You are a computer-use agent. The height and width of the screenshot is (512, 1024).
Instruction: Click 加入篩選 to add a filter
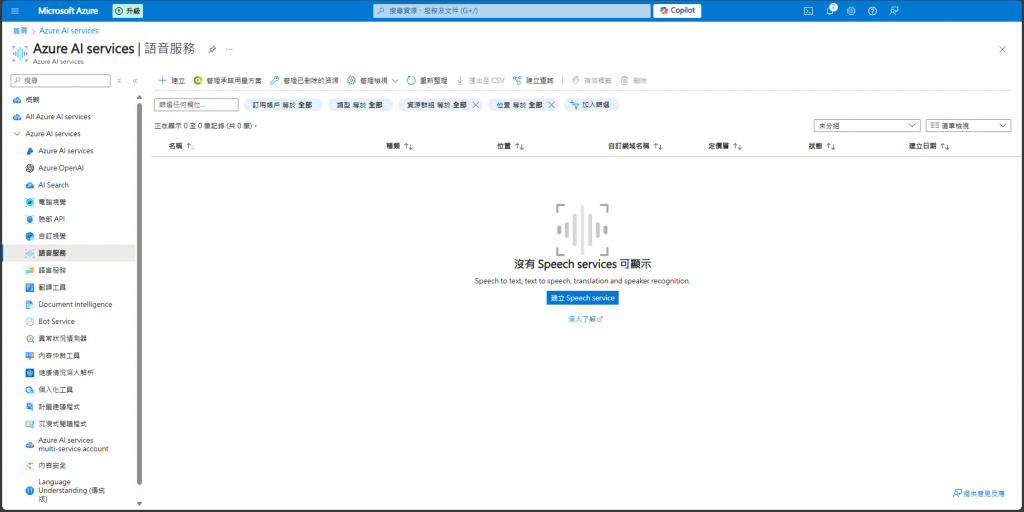[591, 104]
